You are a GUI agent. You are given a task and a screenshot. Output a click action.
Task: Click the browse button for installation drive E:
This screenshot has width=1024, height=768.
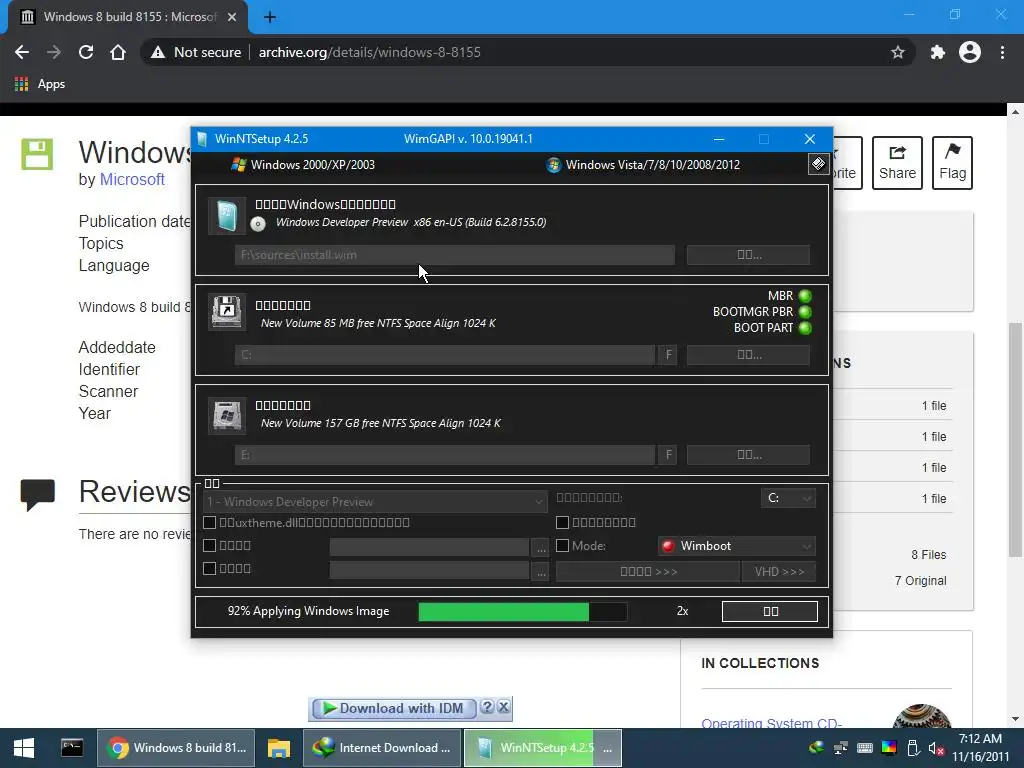(748, 455)
